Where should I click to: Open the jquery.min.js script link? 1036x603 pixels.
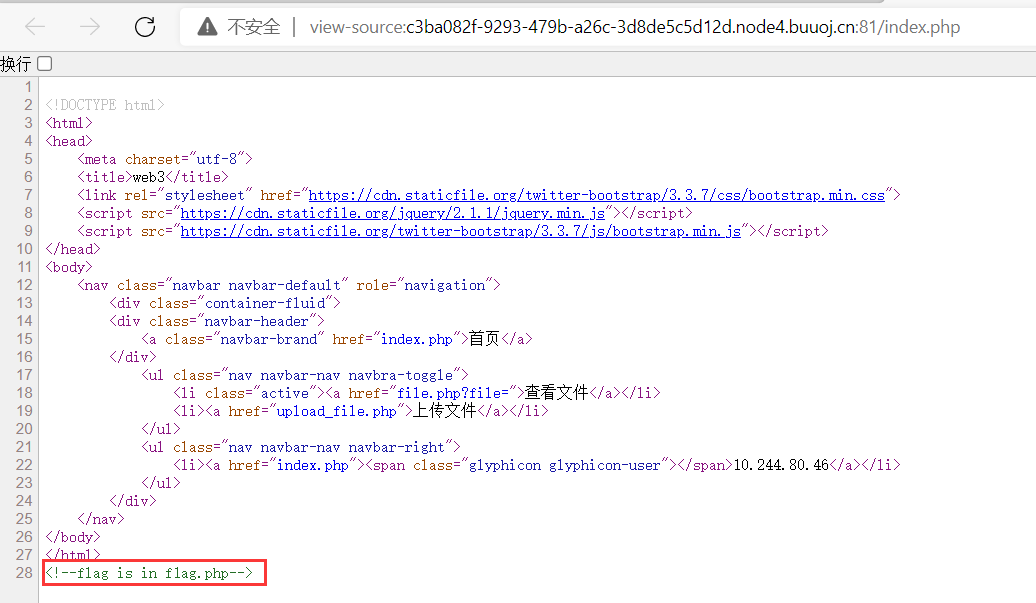point(392,213)
